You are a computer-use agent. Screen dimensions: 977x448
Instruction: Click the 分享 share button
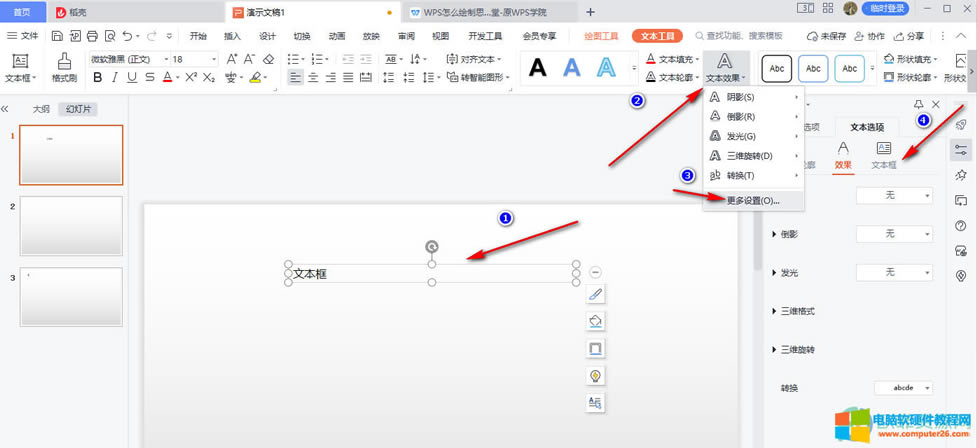coord(909,36)
